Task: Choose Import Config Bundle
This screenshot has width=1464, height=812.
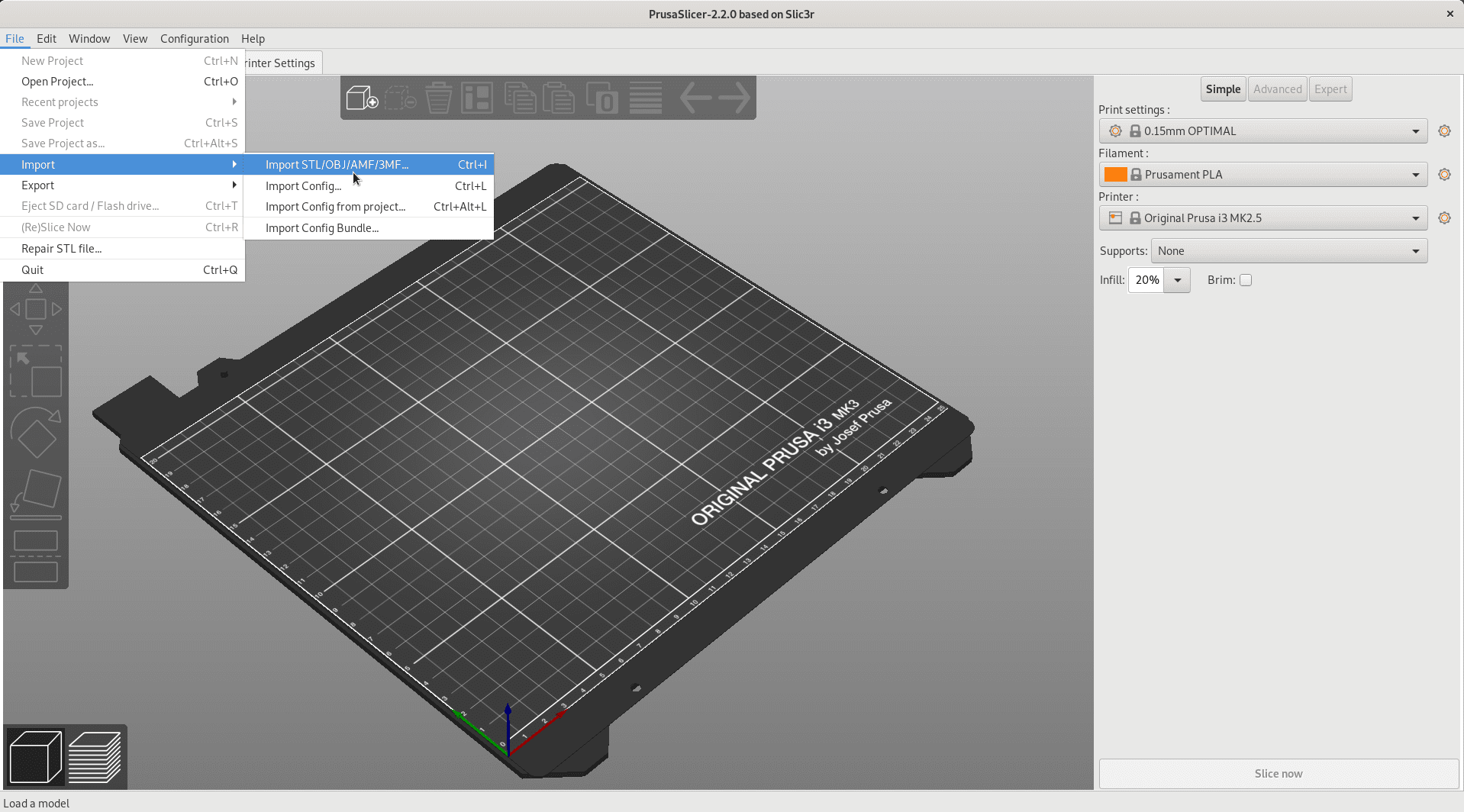Action: [x=369, y=228]
